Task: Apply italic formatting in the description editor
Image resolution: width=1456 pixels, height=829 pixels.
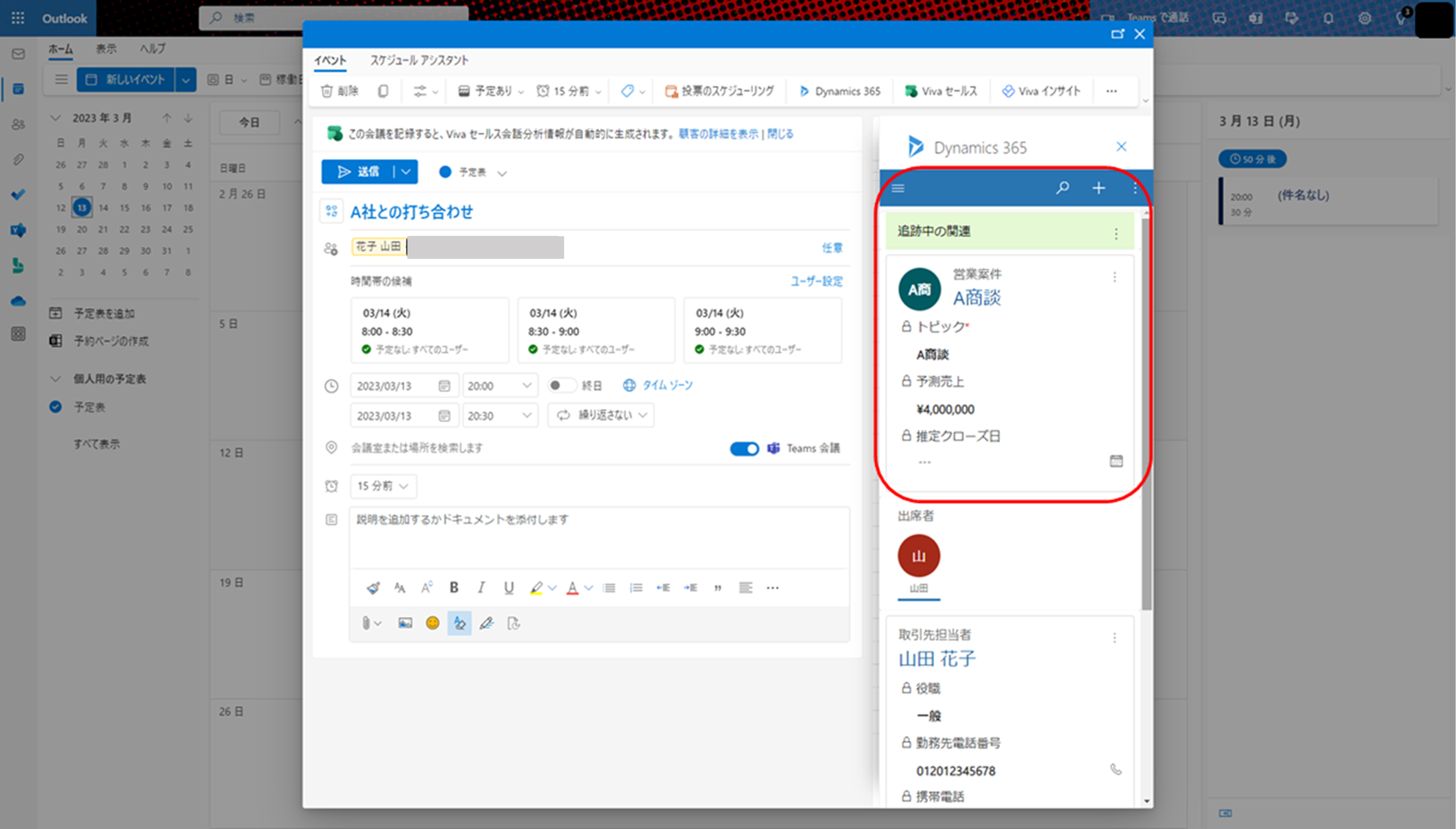Action: point(481,588)
